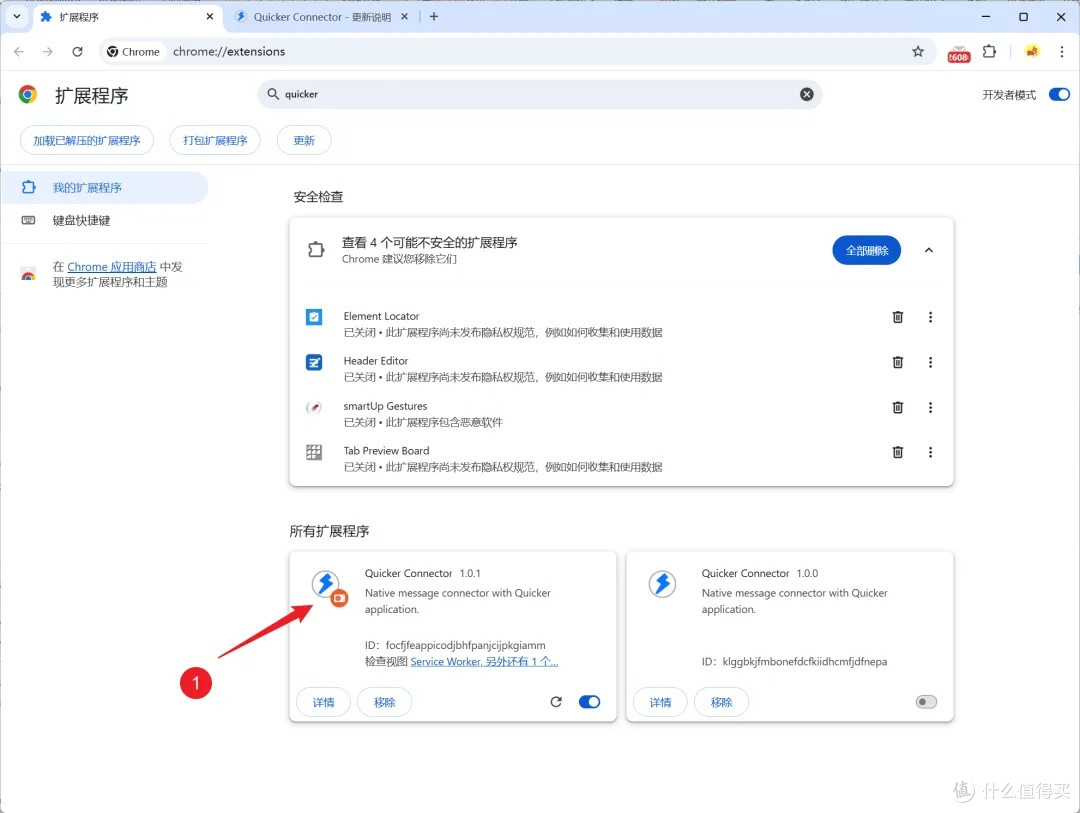Image resolution: width=1080 pixels, height=813 pixels.
Task: Open more options for Element Locator
Action: pyautogui.click(x=930, y=317)
